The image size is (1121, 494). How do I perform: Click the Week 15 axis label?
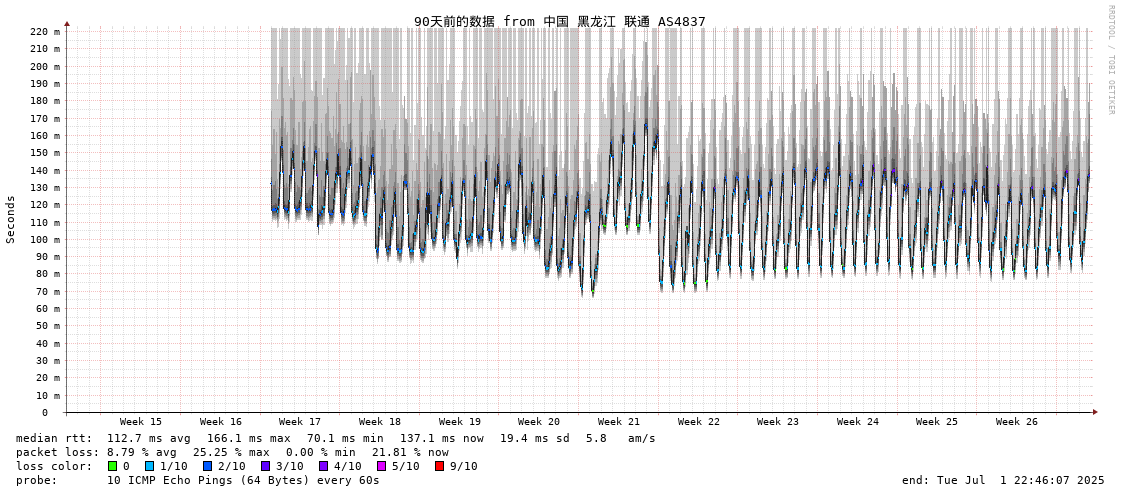141,422
